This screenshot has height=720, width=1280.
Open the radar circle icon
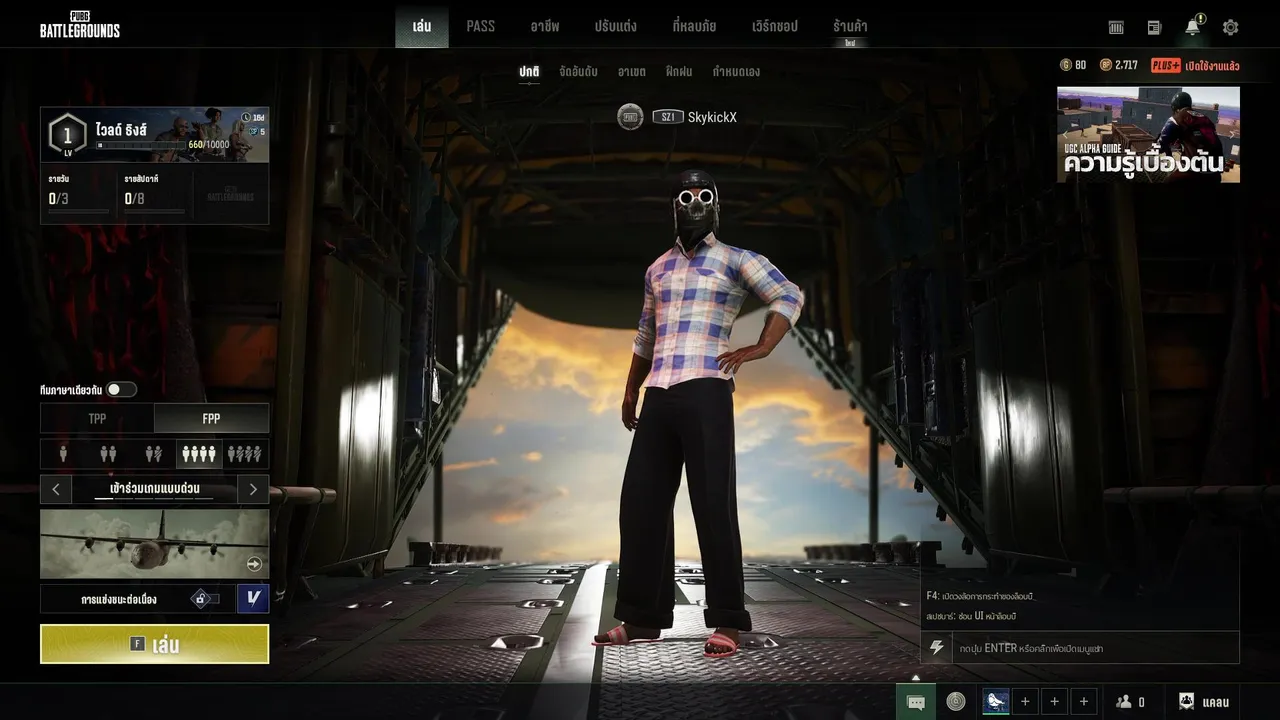(x=956, y=702)
